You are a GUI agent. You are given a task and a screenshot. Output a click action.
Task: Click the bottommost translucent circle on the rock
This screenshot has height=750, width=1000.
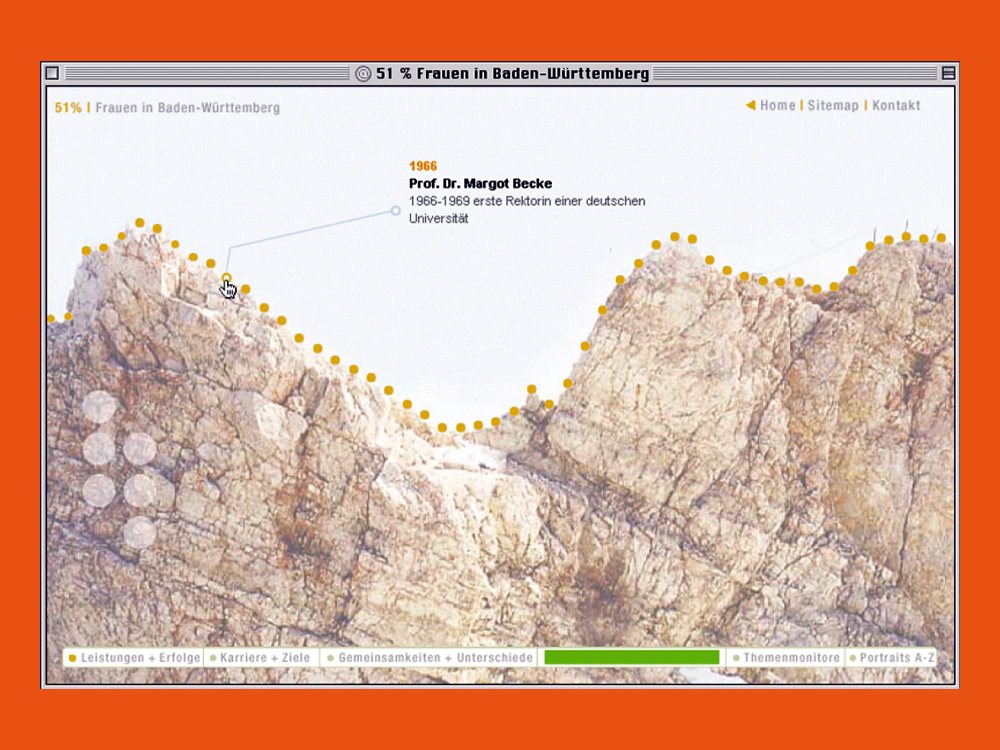[x=139, y=532]
